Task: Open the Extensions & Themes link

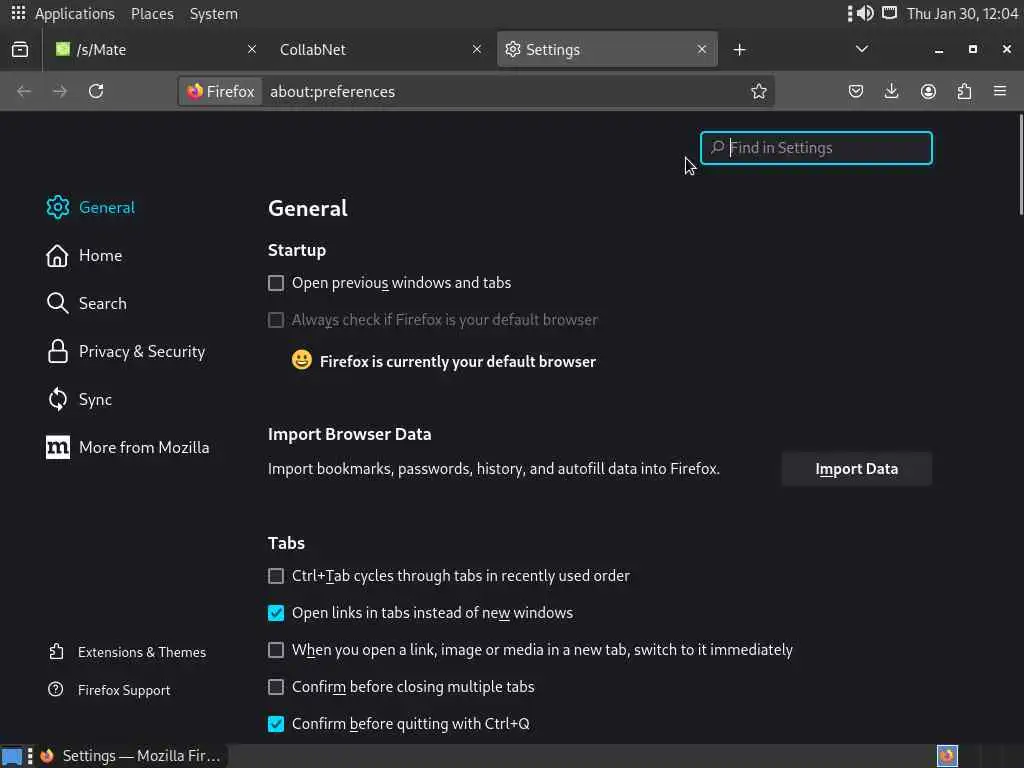Action: click(141, 652)
